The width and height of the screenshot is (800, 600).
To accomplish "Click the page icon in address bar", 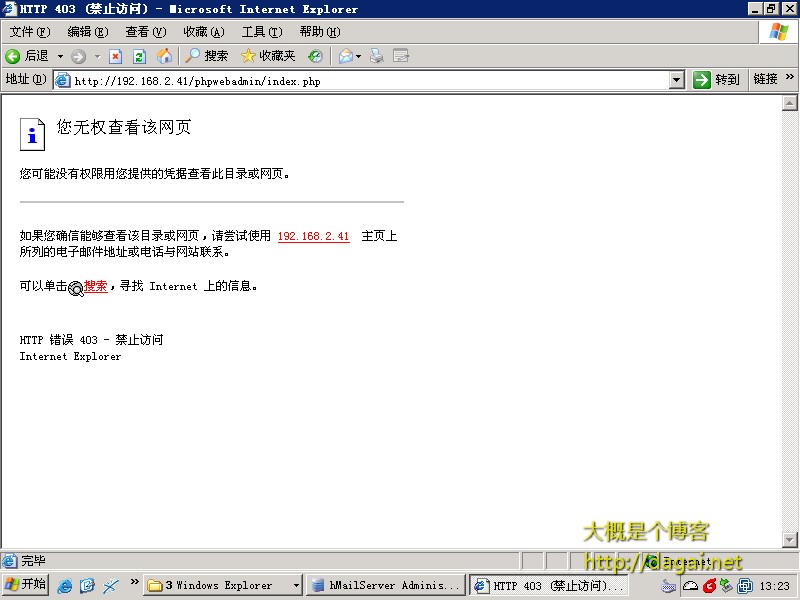I will (63, 81).
